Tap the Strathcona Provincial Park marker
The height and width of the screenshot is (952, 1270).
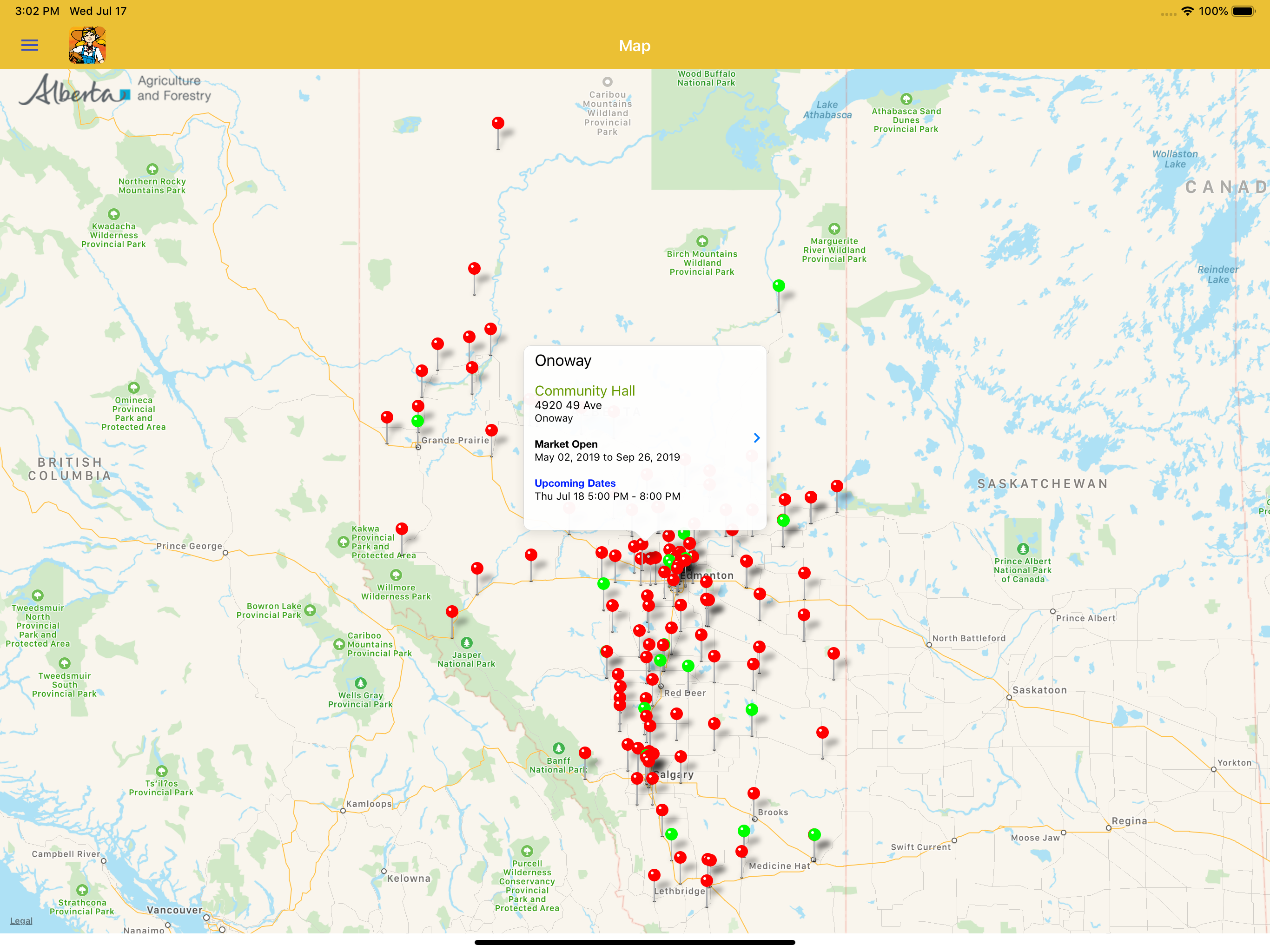tap(82, 890)
